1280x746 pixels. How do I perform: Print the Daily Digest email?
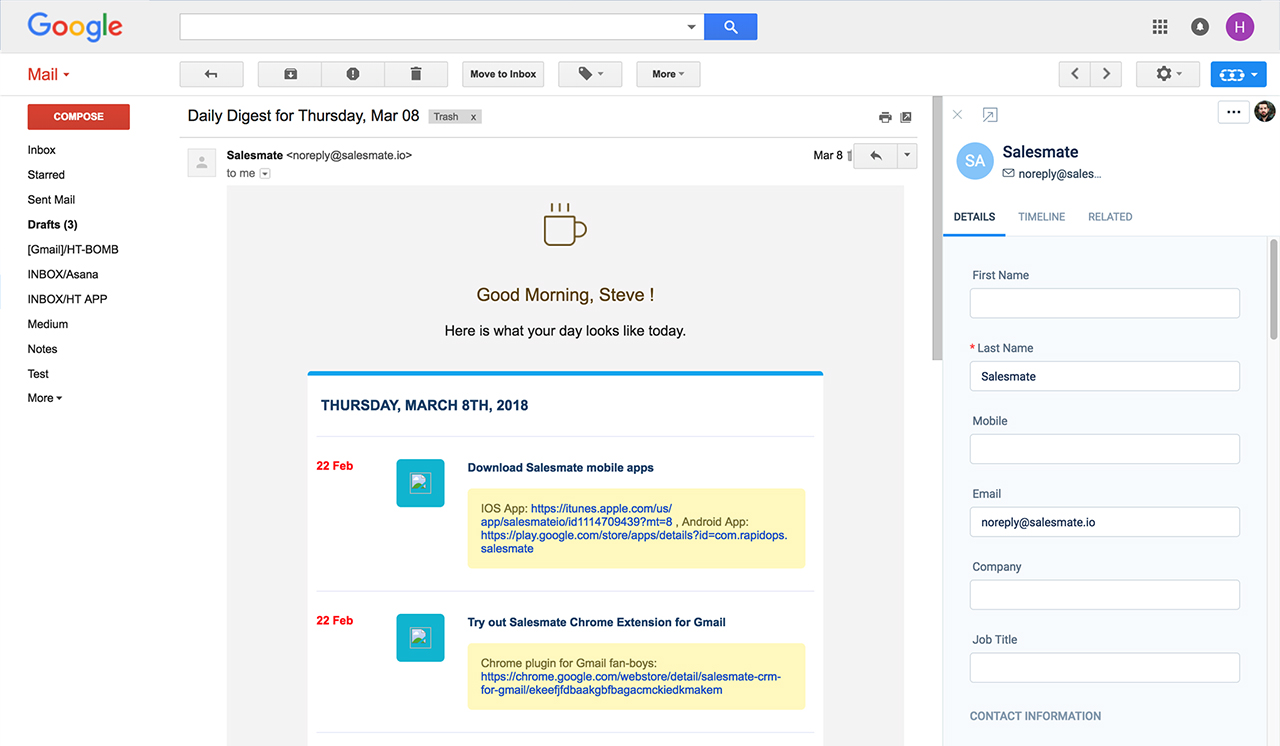coord(885,117)
